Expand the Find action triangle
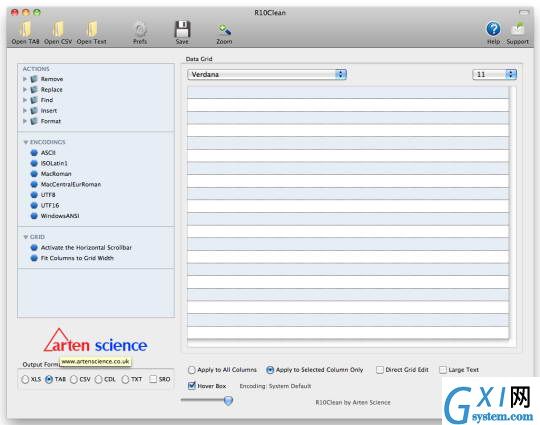The width and height of the screenshot is (540, 425). tap(25, 100)
